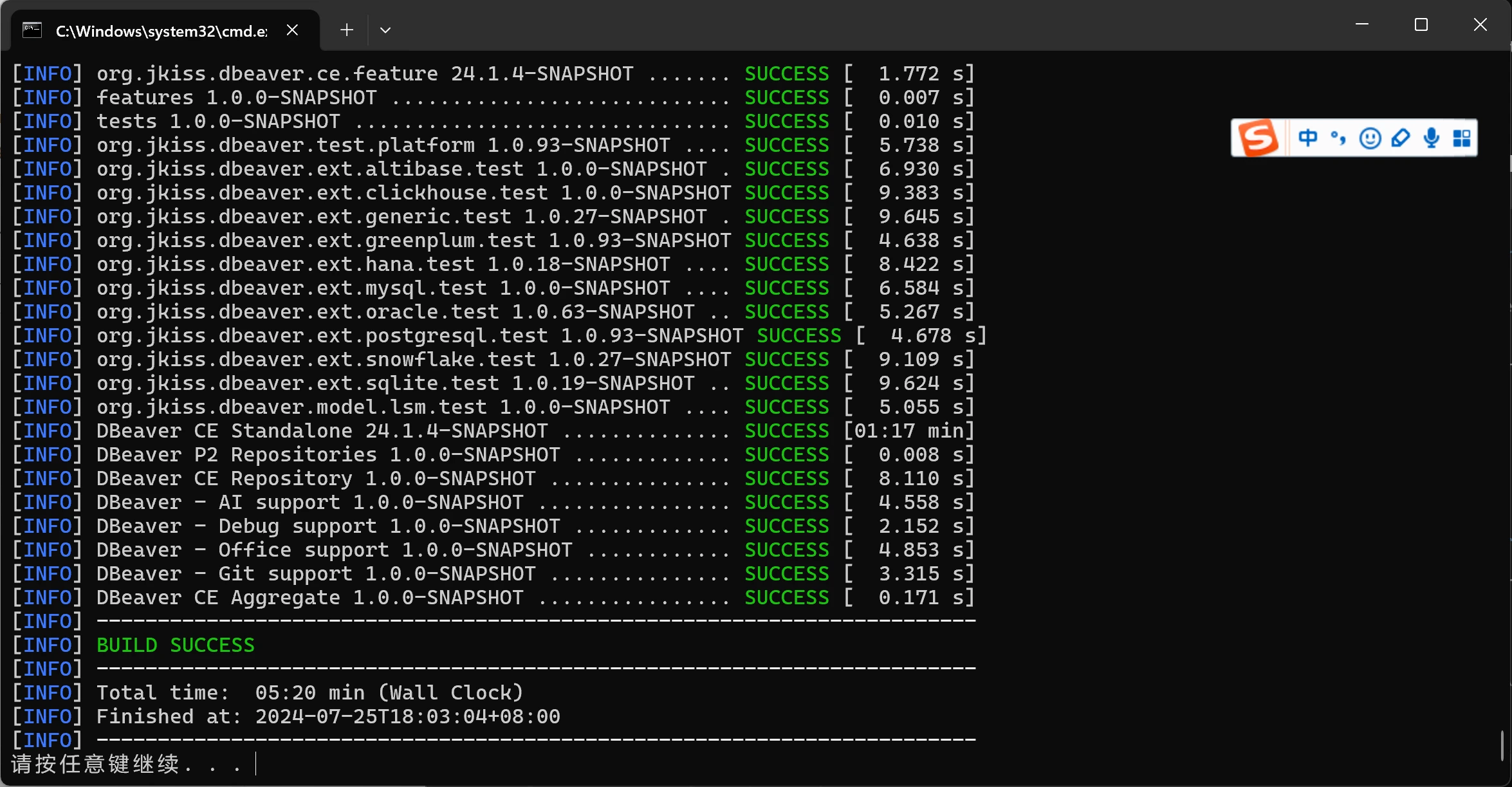Click the DBeaver CE Standalone result line

tap(322, 431)
